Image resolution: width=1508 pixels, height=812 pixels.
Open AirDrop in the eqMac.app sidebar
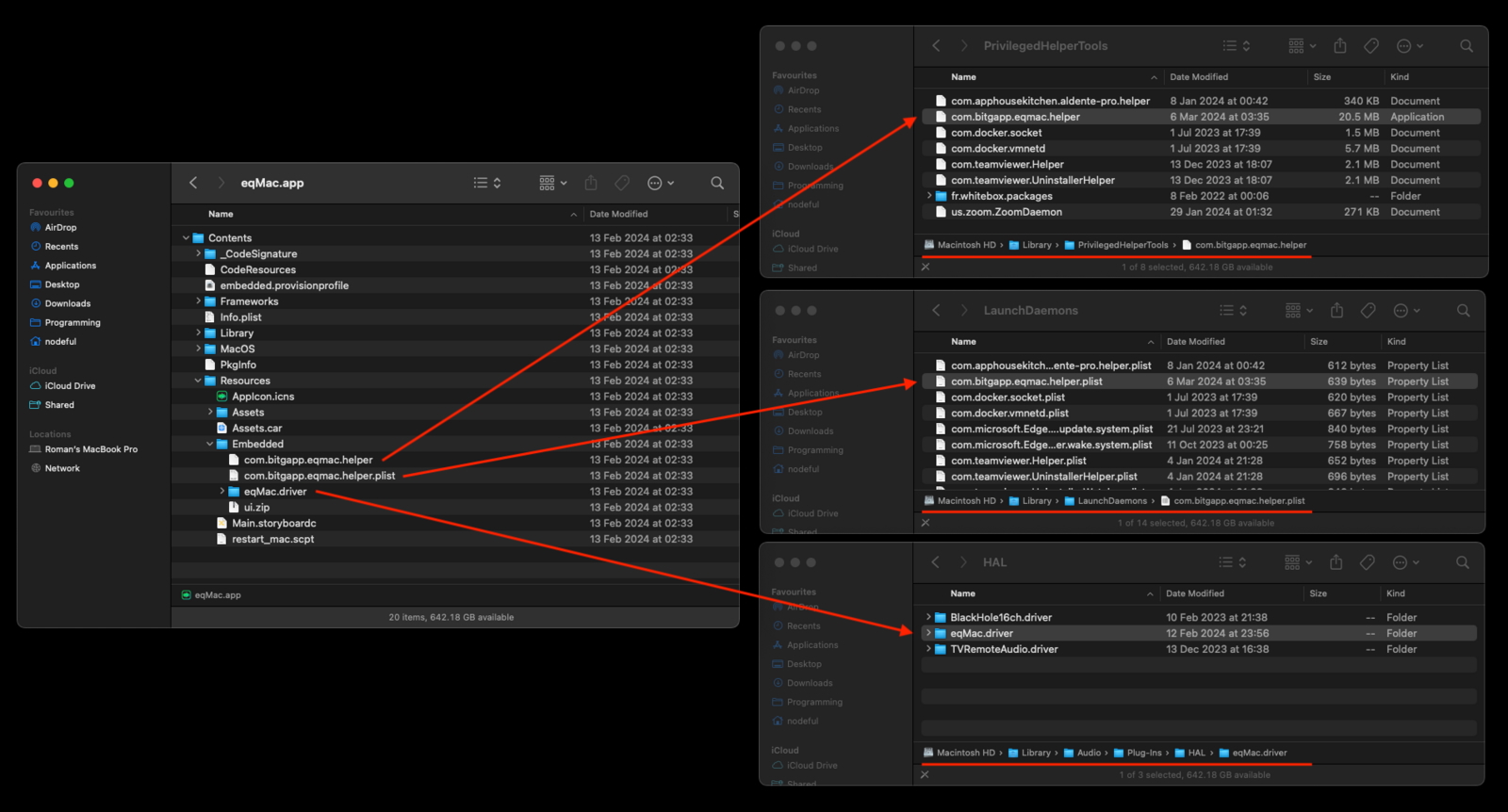60,228
